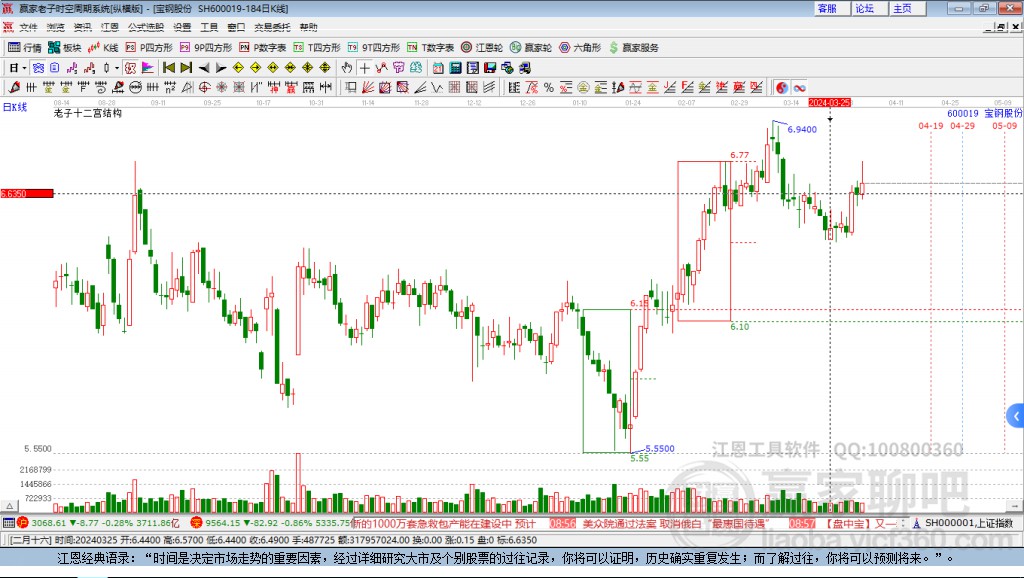Image resolution: width=1024 pixels, height=578 pixels.
Task: Click the 客服 button in title bar
Action: point(831,8)
